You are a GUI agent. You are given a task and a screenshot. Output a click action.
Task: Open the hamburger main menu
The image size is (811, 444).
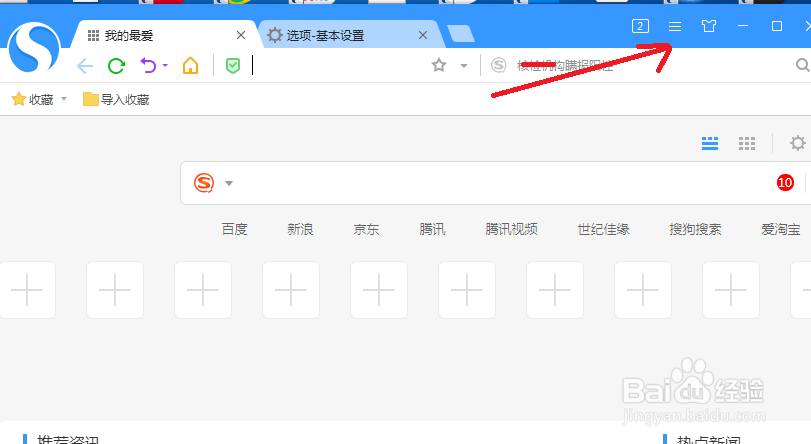674,26
